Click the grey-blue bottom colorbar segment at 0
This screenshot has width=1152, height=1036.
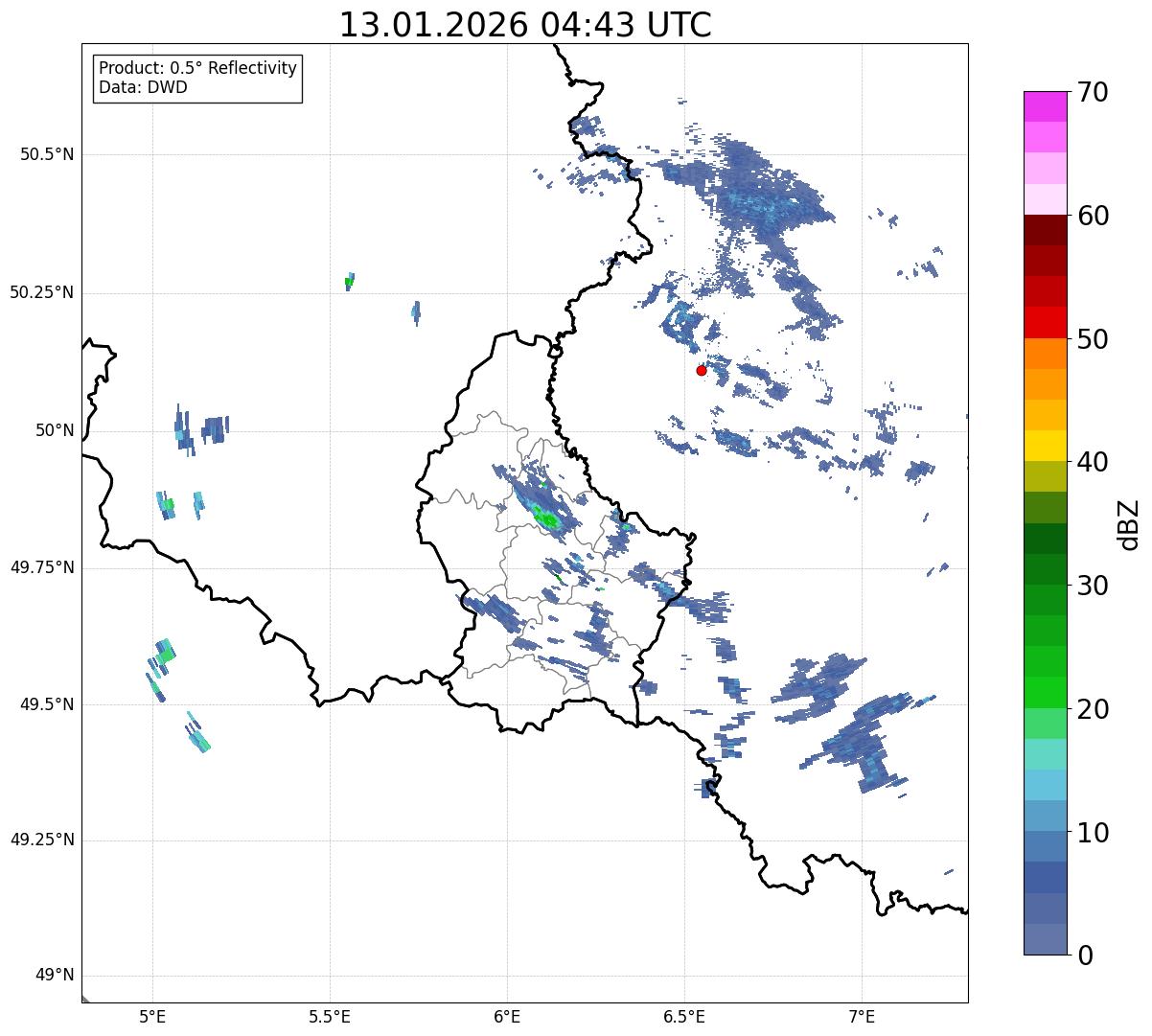point(1046,939)
